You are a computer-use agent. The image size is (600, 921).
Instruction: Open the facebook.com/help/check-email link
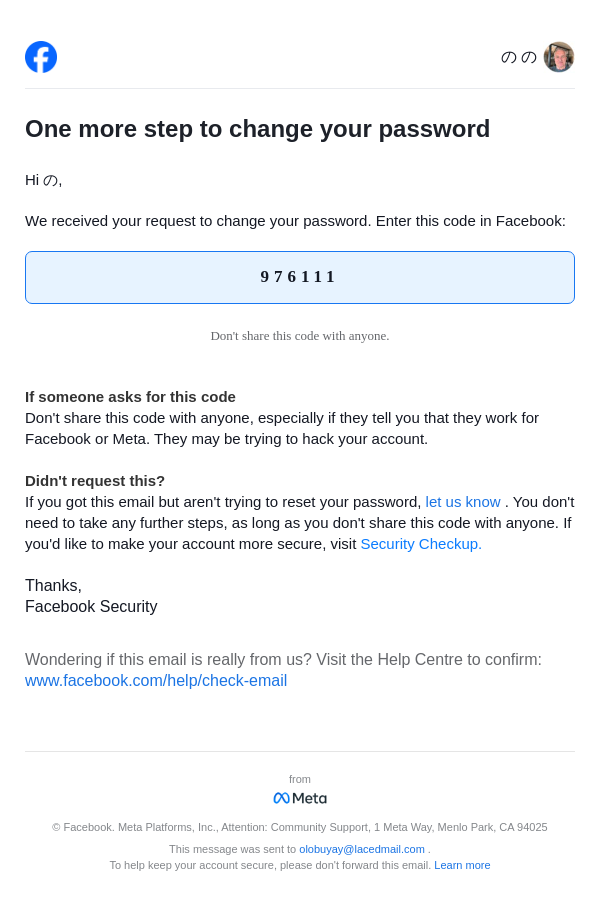pos(156,681)
